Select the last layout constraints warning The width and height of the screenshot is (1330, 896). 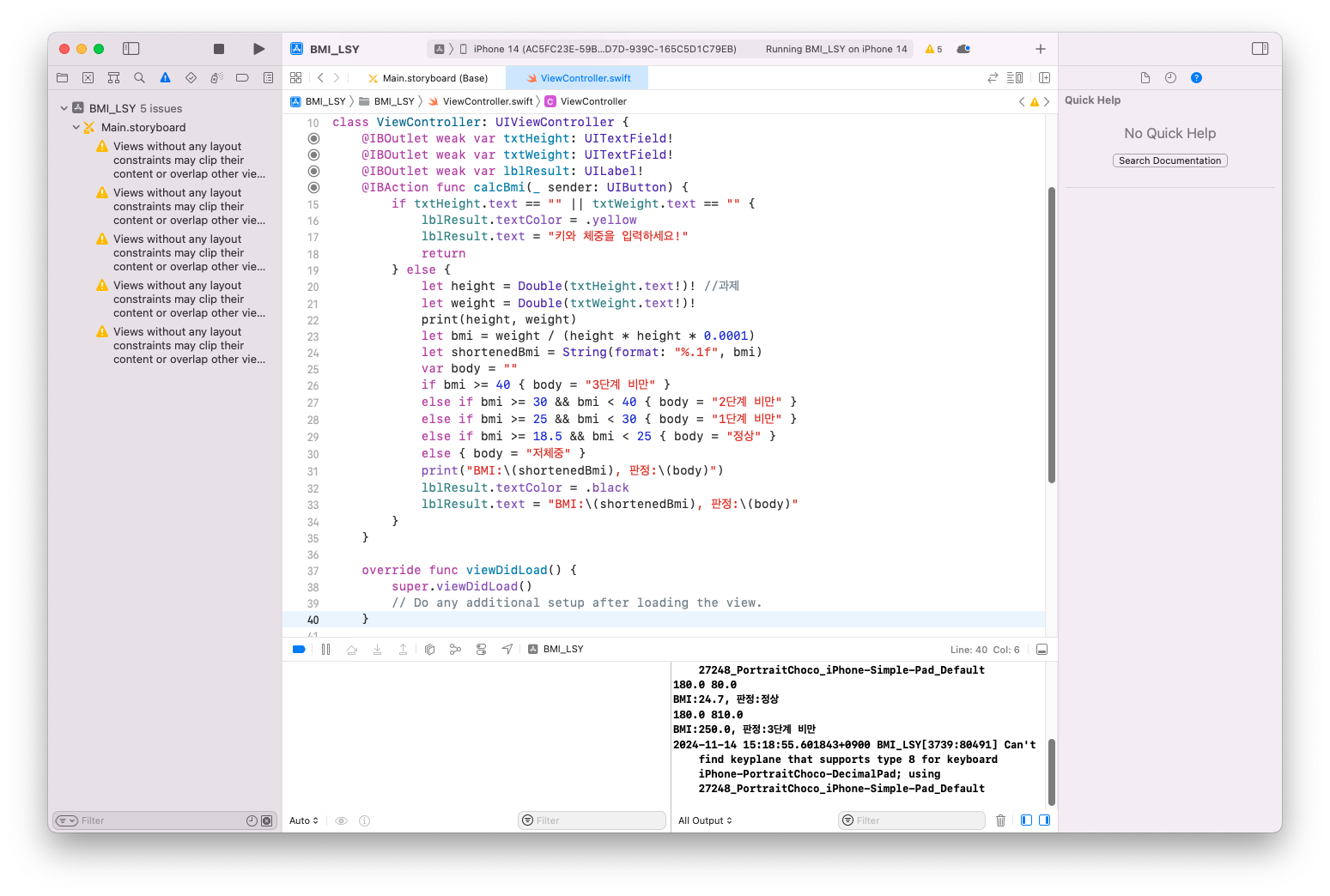pyautogui.click(x=181, y=346)
